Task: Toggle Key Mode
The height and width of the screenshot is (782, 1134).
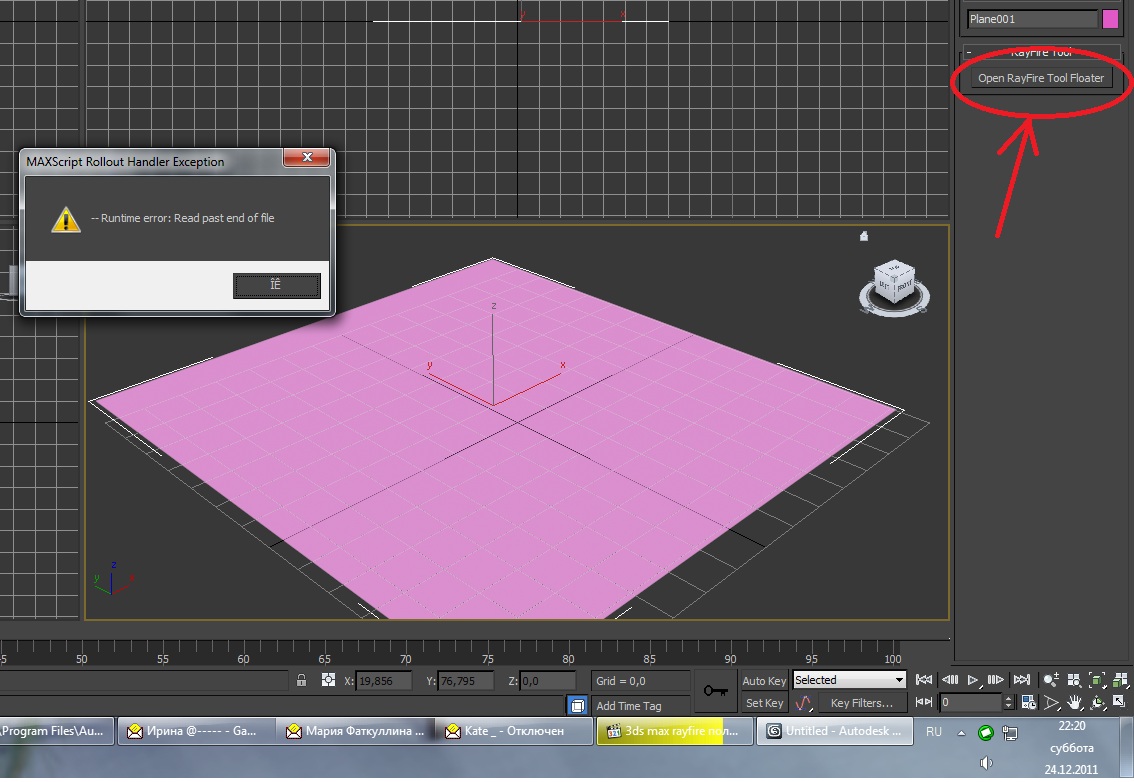Action: pos(924,702)
